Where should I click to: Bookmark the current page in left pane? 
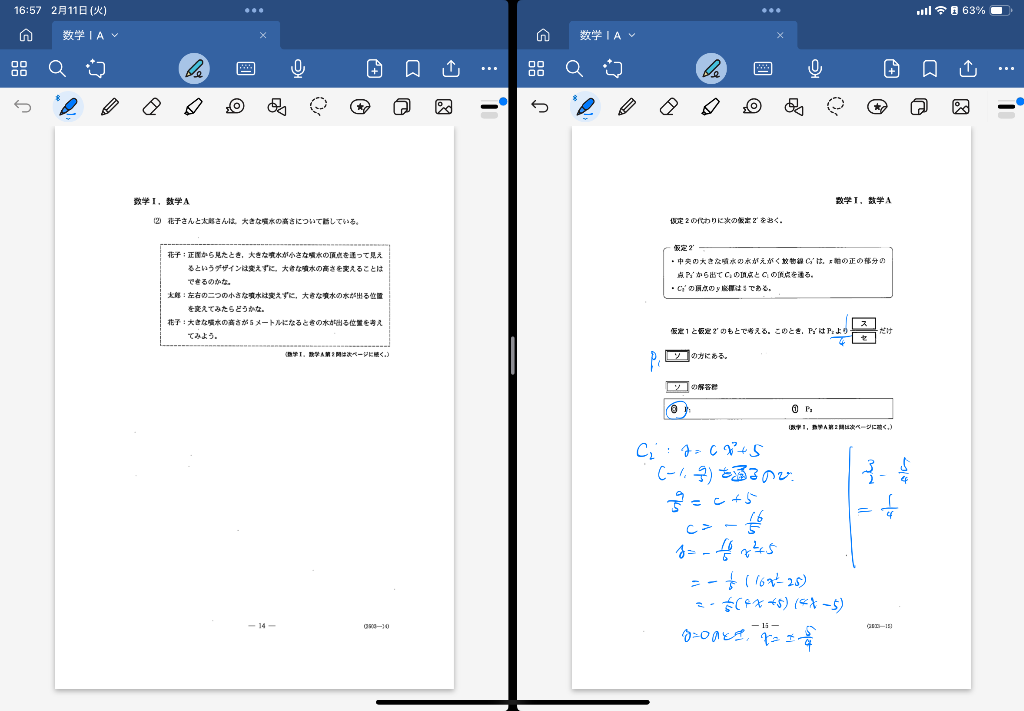[412, 69]
